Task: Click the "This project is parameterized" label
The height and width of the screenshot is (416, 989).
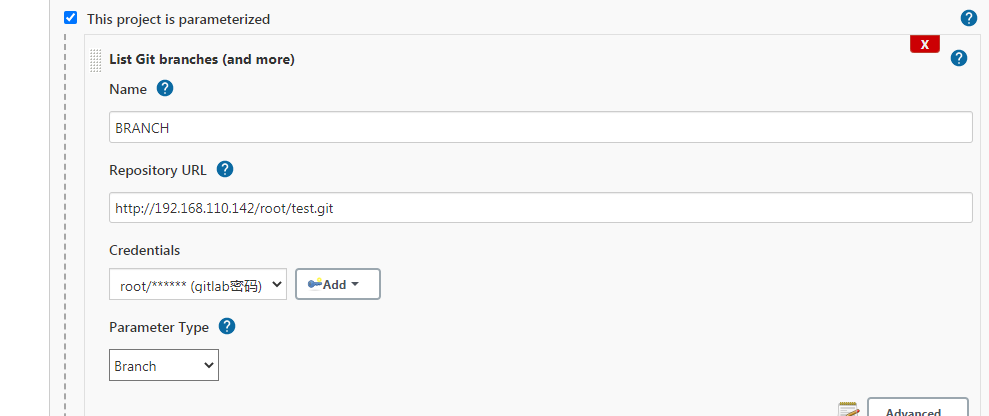Action: (178, 19)
